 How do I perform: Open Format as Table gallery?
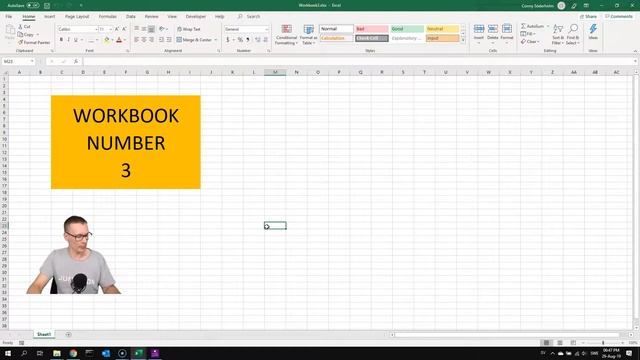point(309,35)
